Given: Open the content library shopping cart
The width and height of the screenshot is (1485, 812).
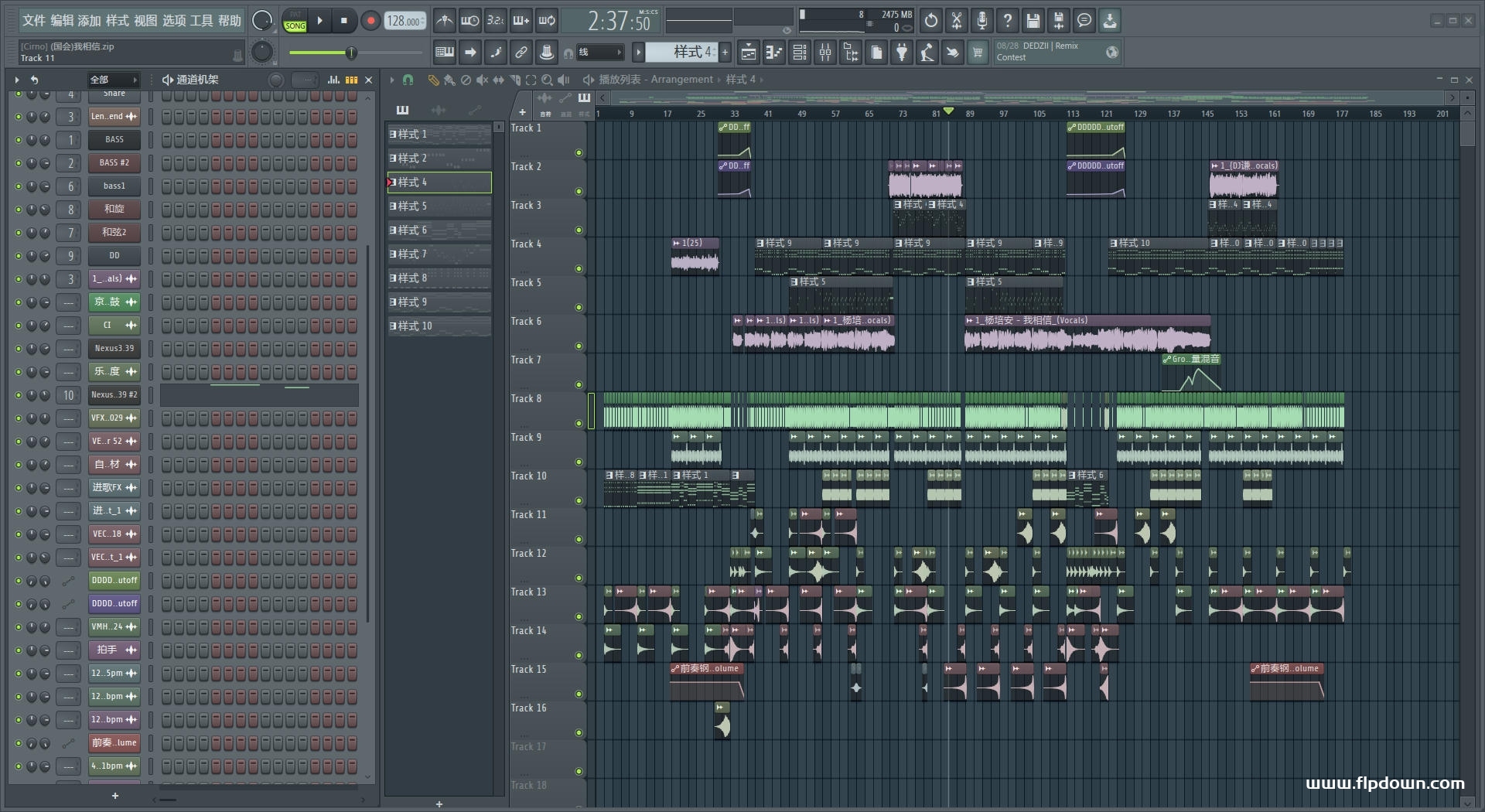Looking at the screenshot, I should tap(978, 53).
